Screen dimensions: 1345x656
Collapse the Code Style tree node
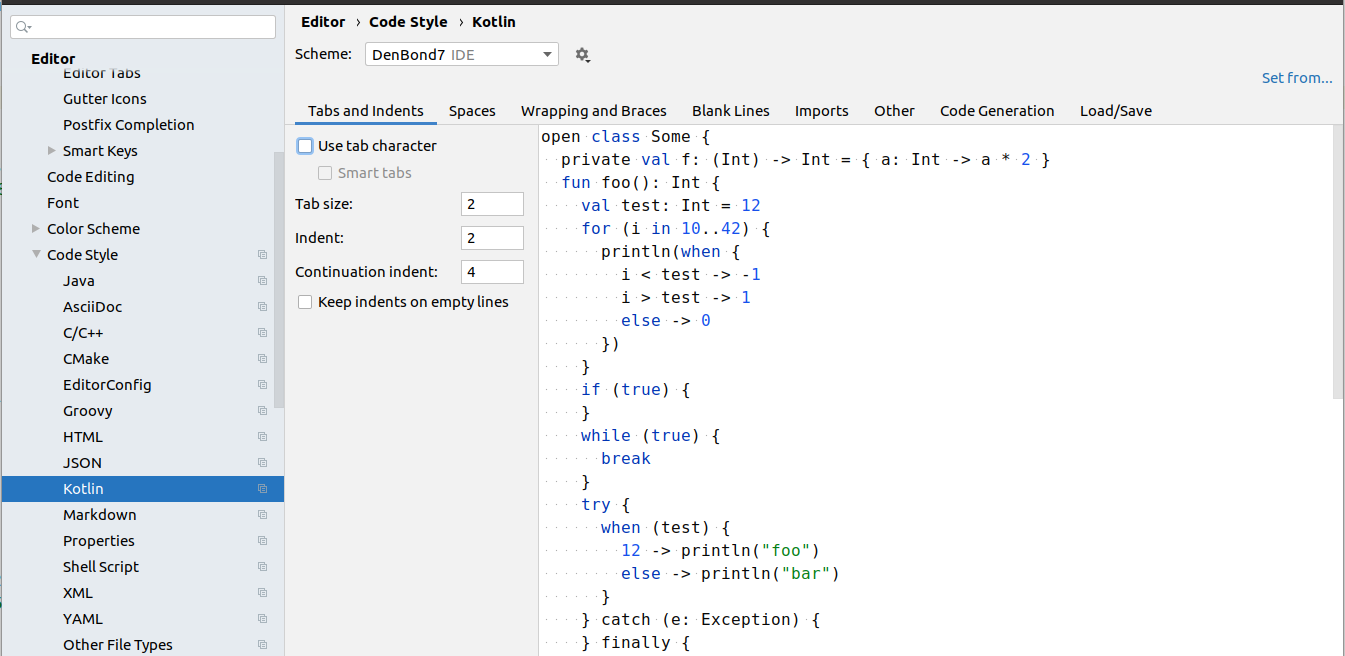tap(36, 255)
